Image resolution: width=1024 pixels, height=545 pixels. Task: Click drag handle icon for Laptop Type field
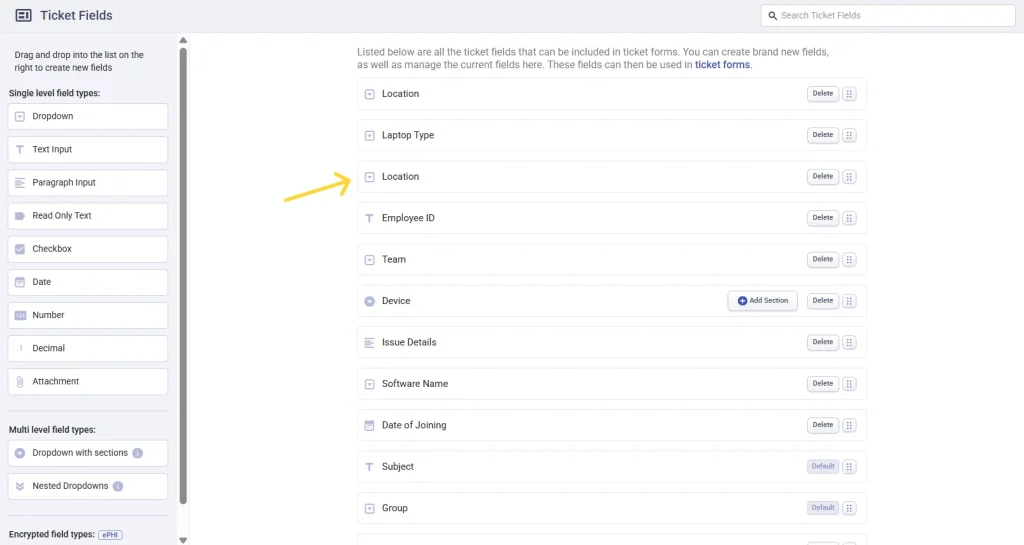[x=849, y=135]
